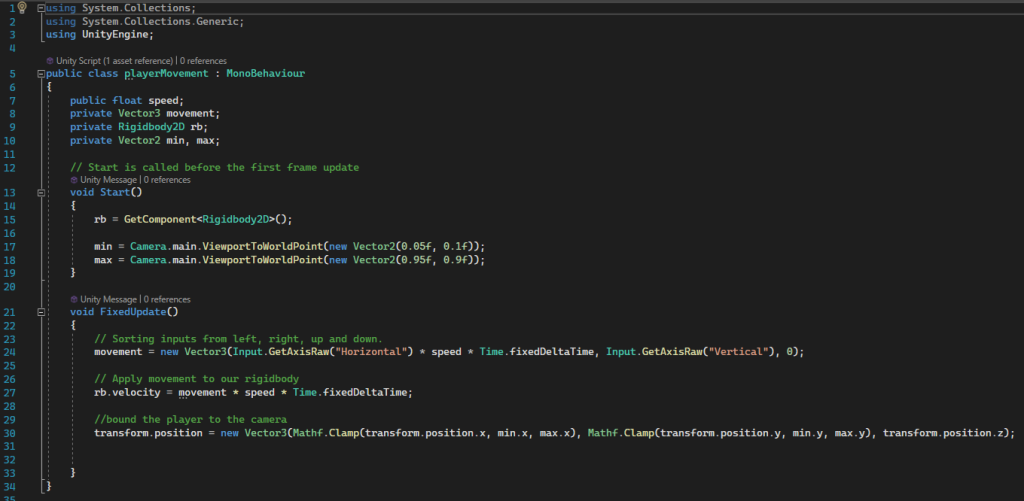
Task: Click UnityEngine in the third using statement
Action: 117,34
